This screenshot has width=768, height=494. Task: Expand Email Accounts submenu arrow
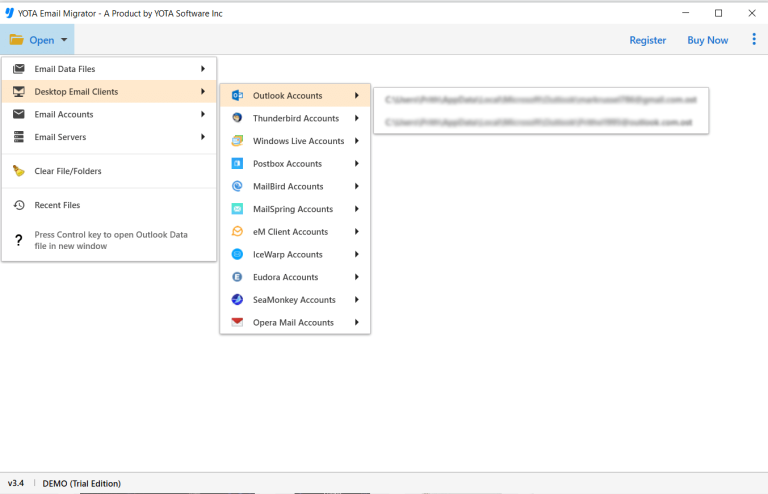[203, 114]
